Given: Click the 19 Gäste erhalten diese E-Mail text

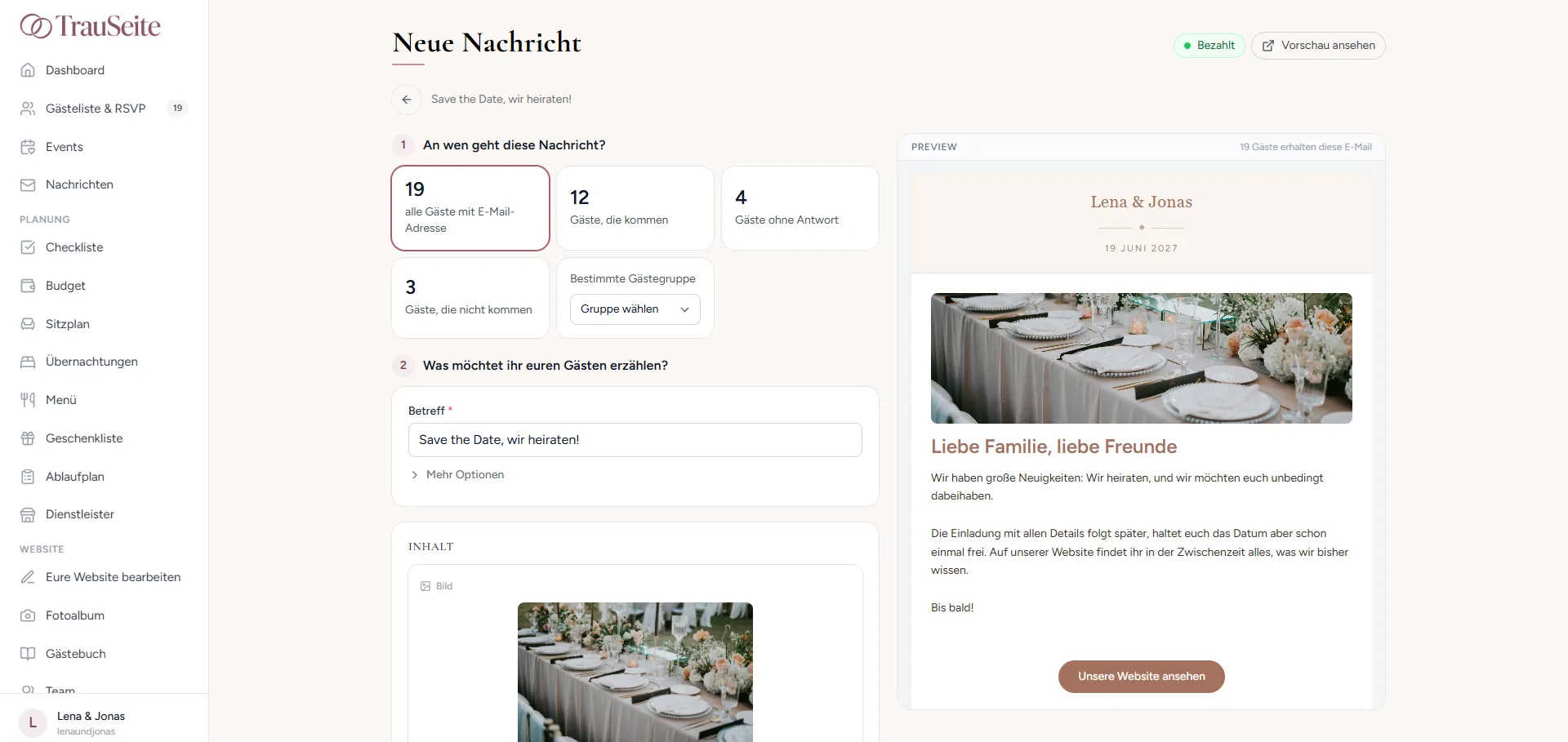Looking at the screenshot, I should pyautogui.click(x=1306, y=147).
